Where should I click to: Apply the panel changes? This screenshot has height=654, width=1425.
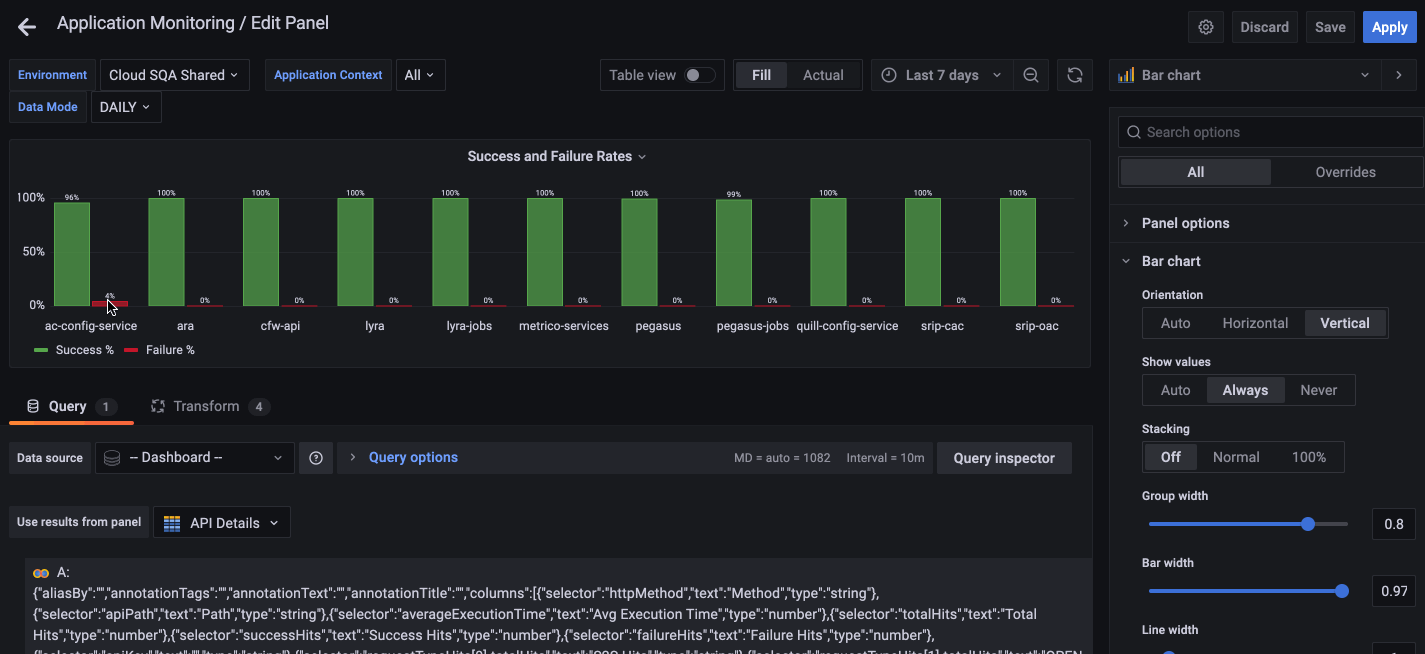(1389, 27)
